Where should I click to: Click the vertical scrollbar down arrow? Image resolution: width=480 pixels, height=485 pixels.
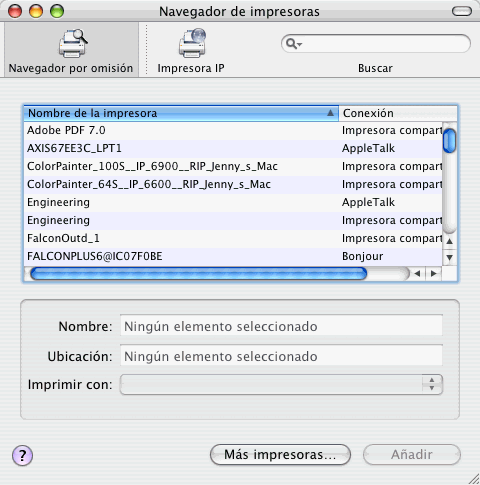point(450,257)
